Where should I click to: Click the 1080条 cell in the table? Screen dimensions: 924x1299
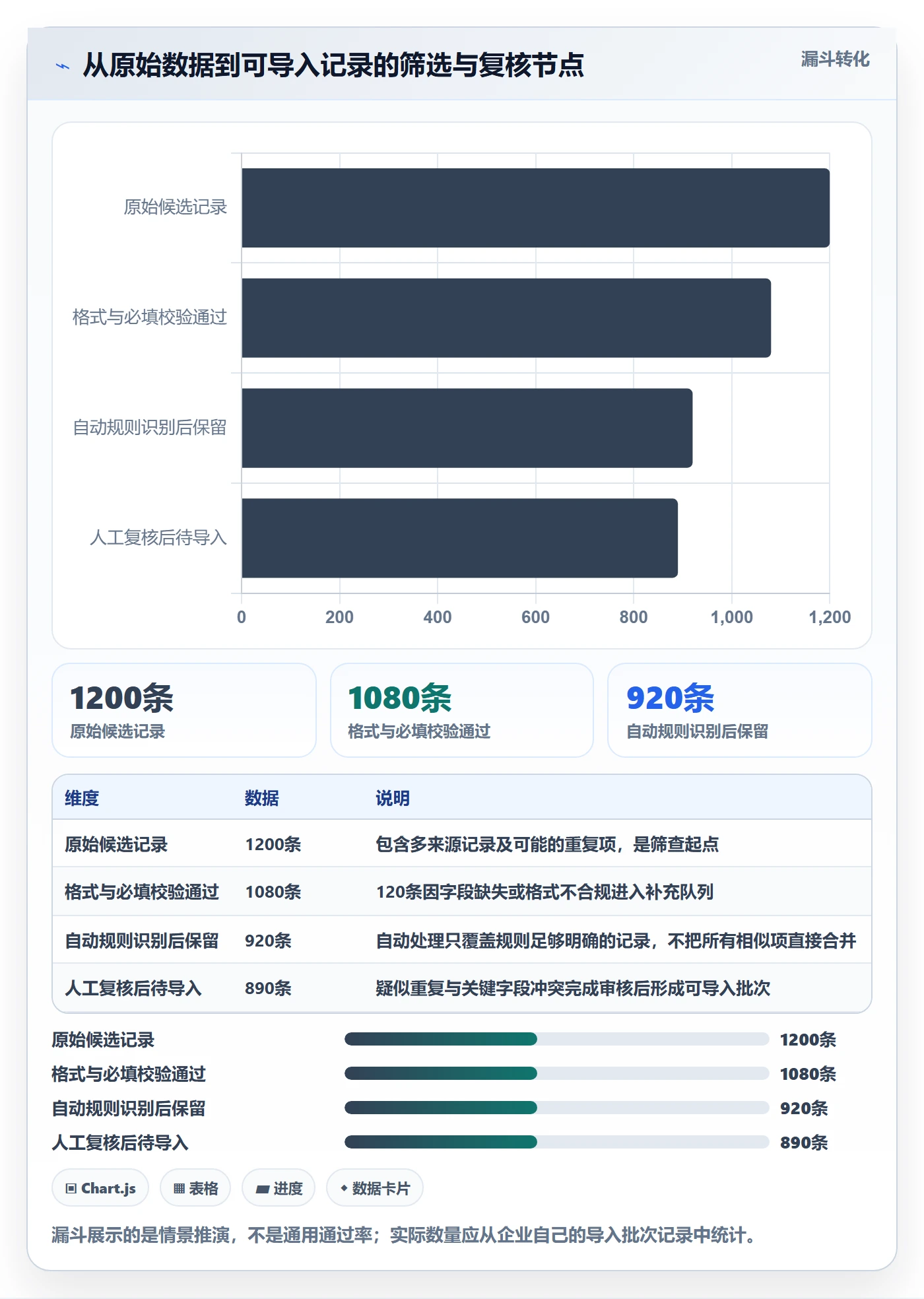[273, 892]
